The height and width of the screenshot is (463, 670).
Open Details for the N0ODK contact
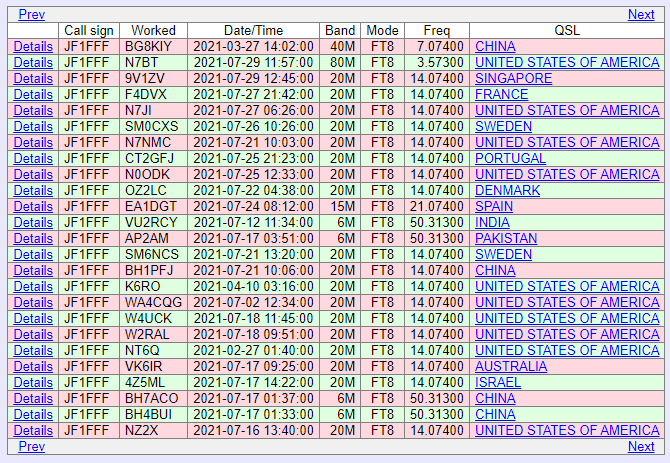[33, 175]
